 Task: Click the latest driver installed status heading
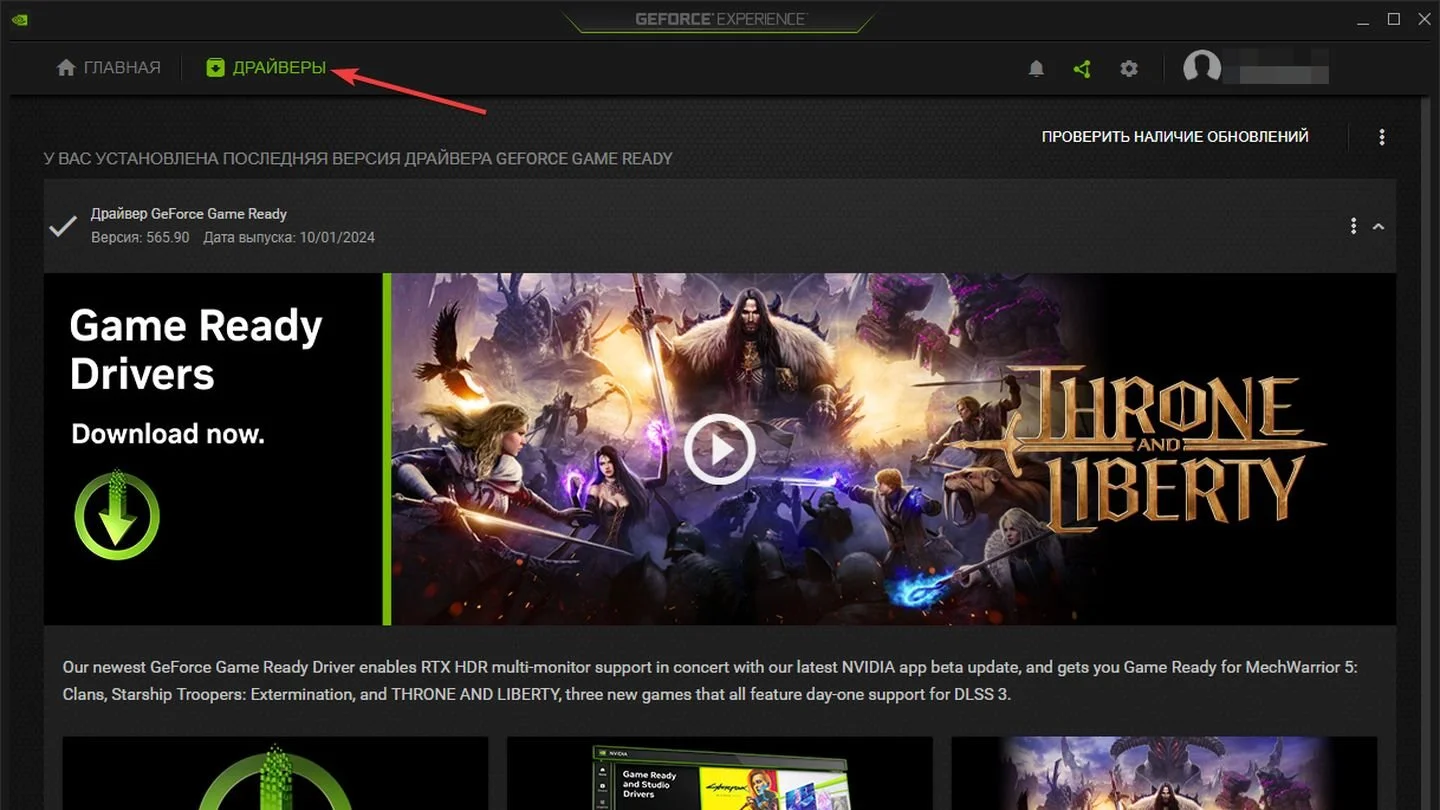[x=358, y=158]
